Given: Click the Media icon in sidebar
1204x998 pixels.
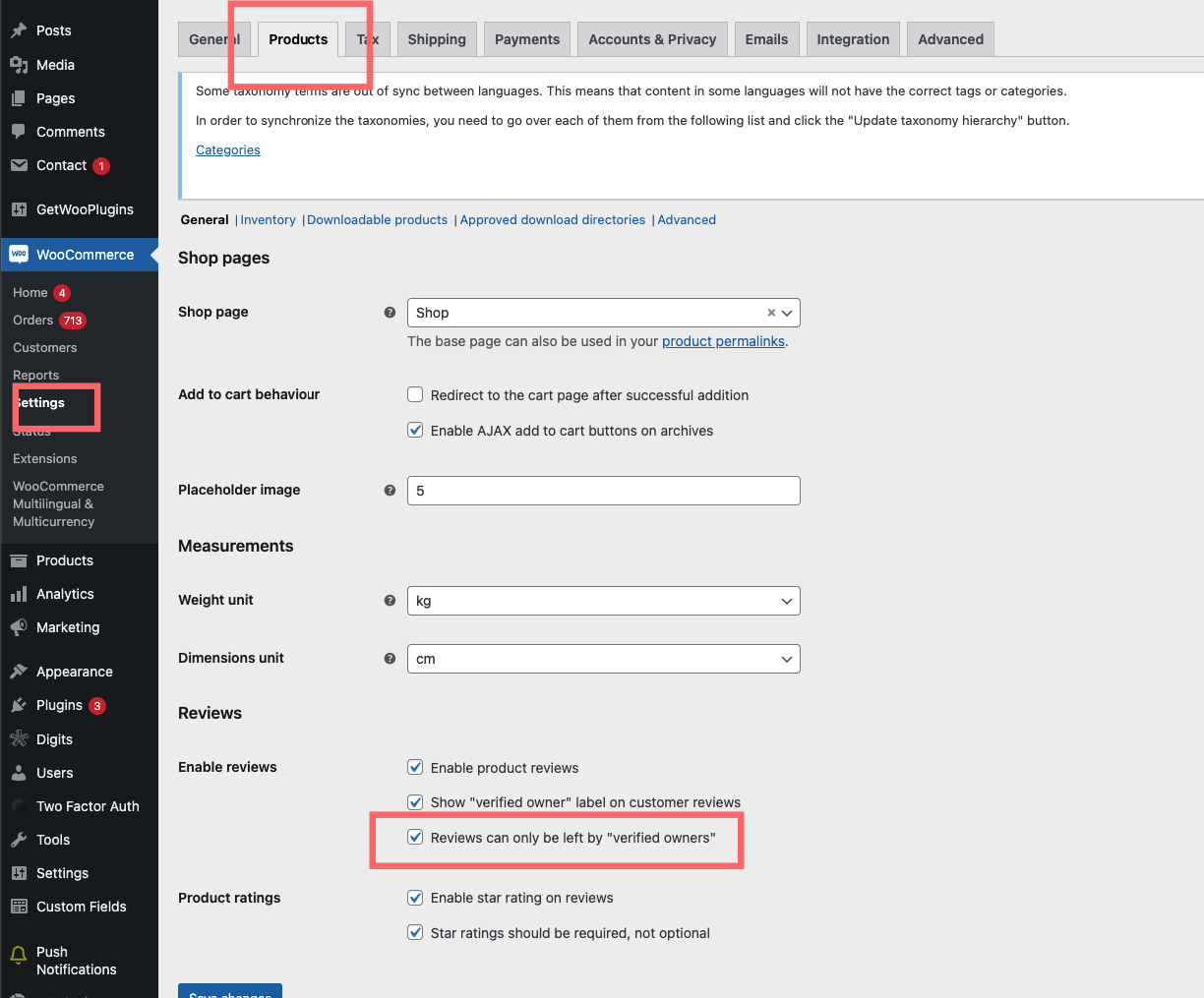Looking at the screenshot, I should pos(19,65).
